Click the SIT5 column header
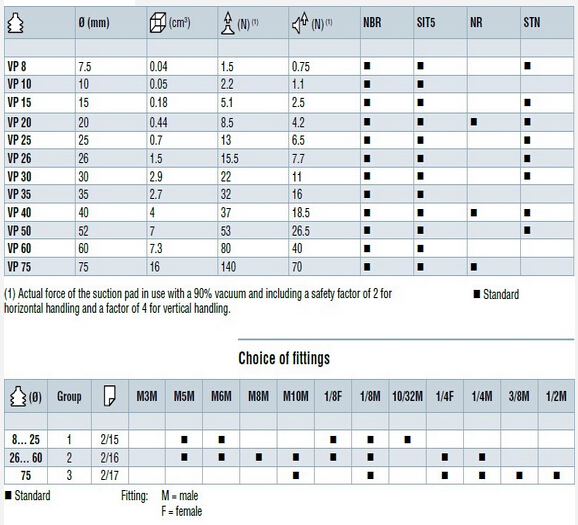The image size is (578, 525). click(x=426, y=22)
